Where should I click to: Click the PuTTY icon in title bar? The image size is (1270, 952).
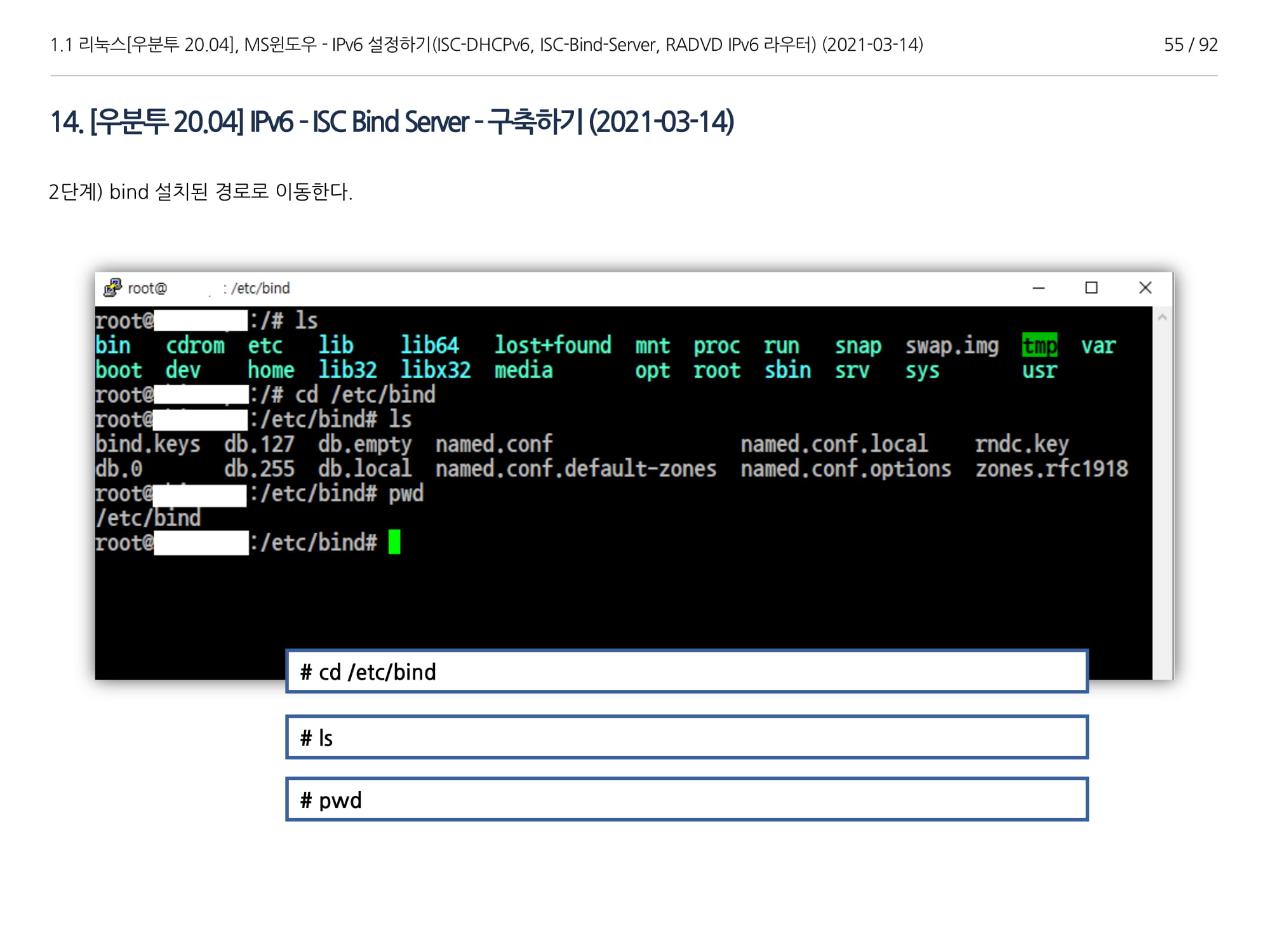tap(112, 288)
